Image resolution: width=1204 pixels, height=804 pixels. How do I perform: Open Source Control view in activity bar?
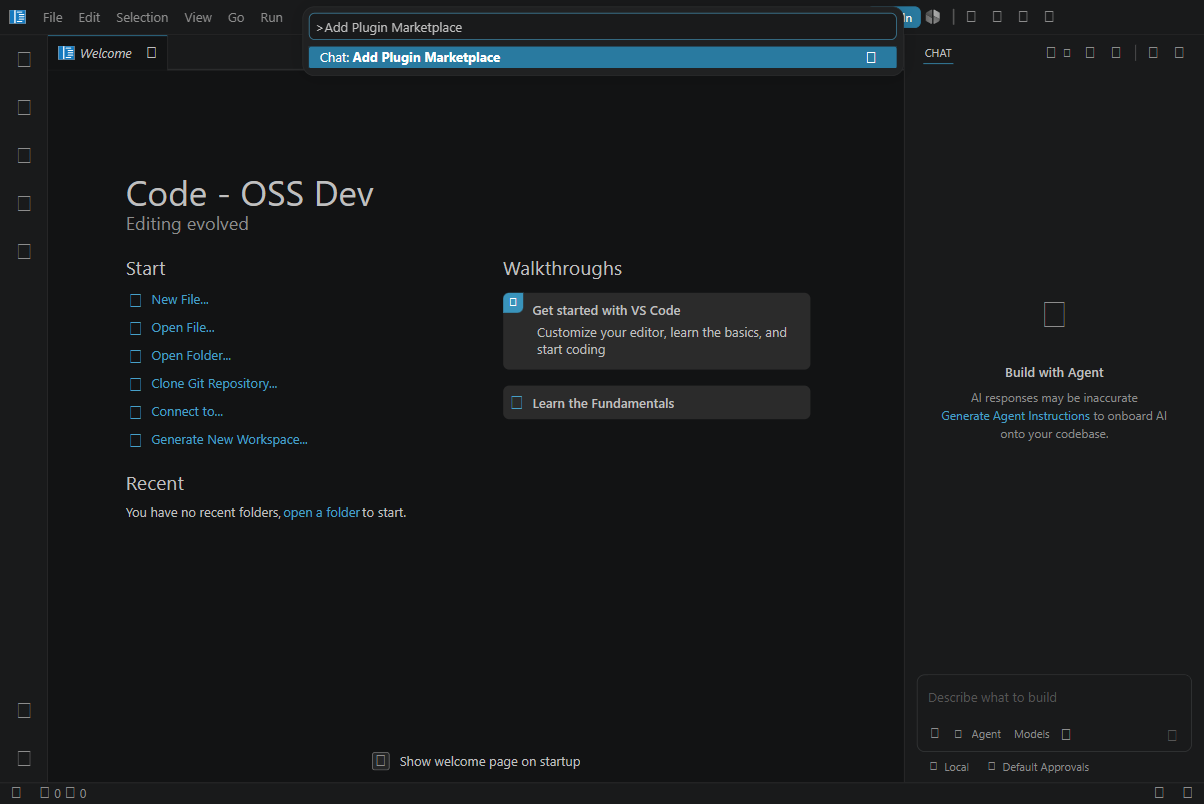pos(24,155)
